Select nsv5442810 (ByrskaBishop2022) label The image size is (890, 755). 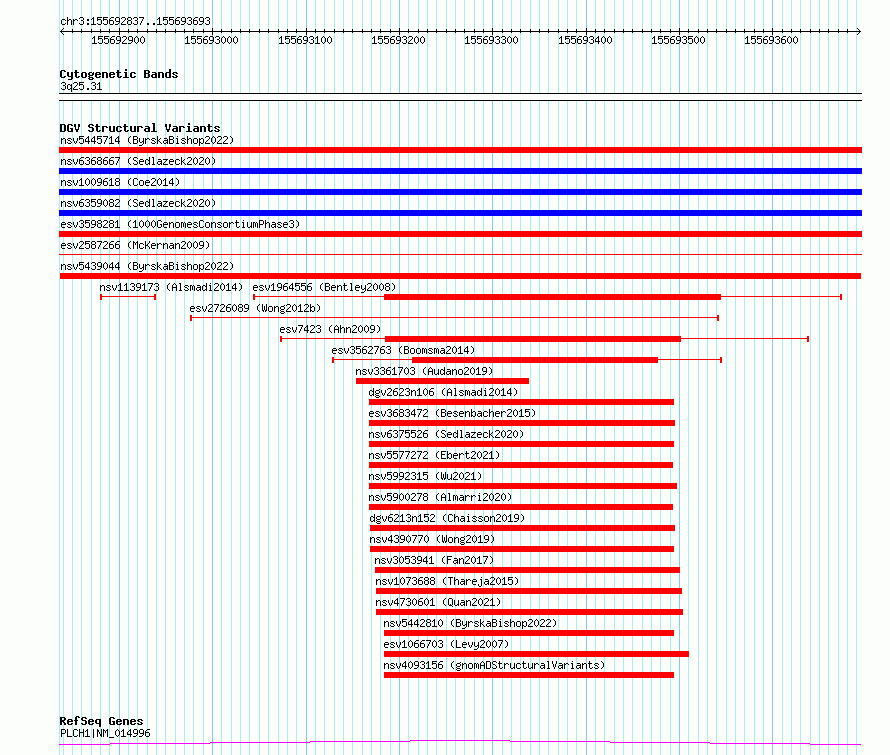pos(470,623)
